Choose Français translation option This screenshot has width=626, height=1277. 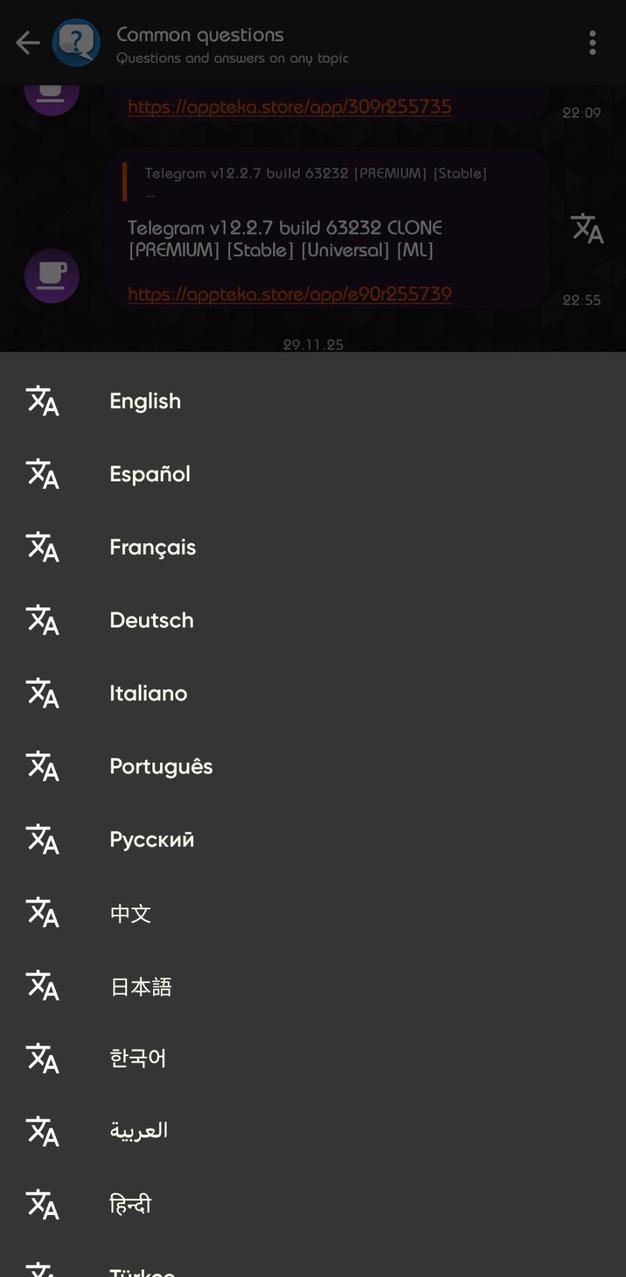(x=152, y=547)
